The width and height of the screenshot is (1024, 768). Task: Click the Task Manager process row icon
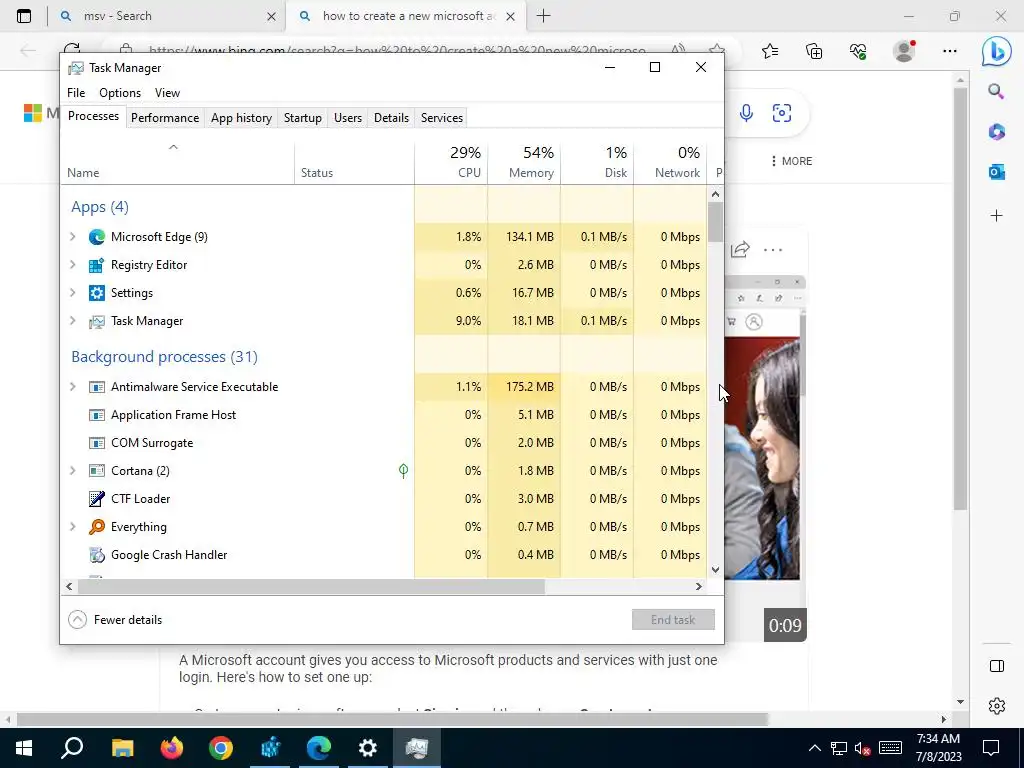97,321
